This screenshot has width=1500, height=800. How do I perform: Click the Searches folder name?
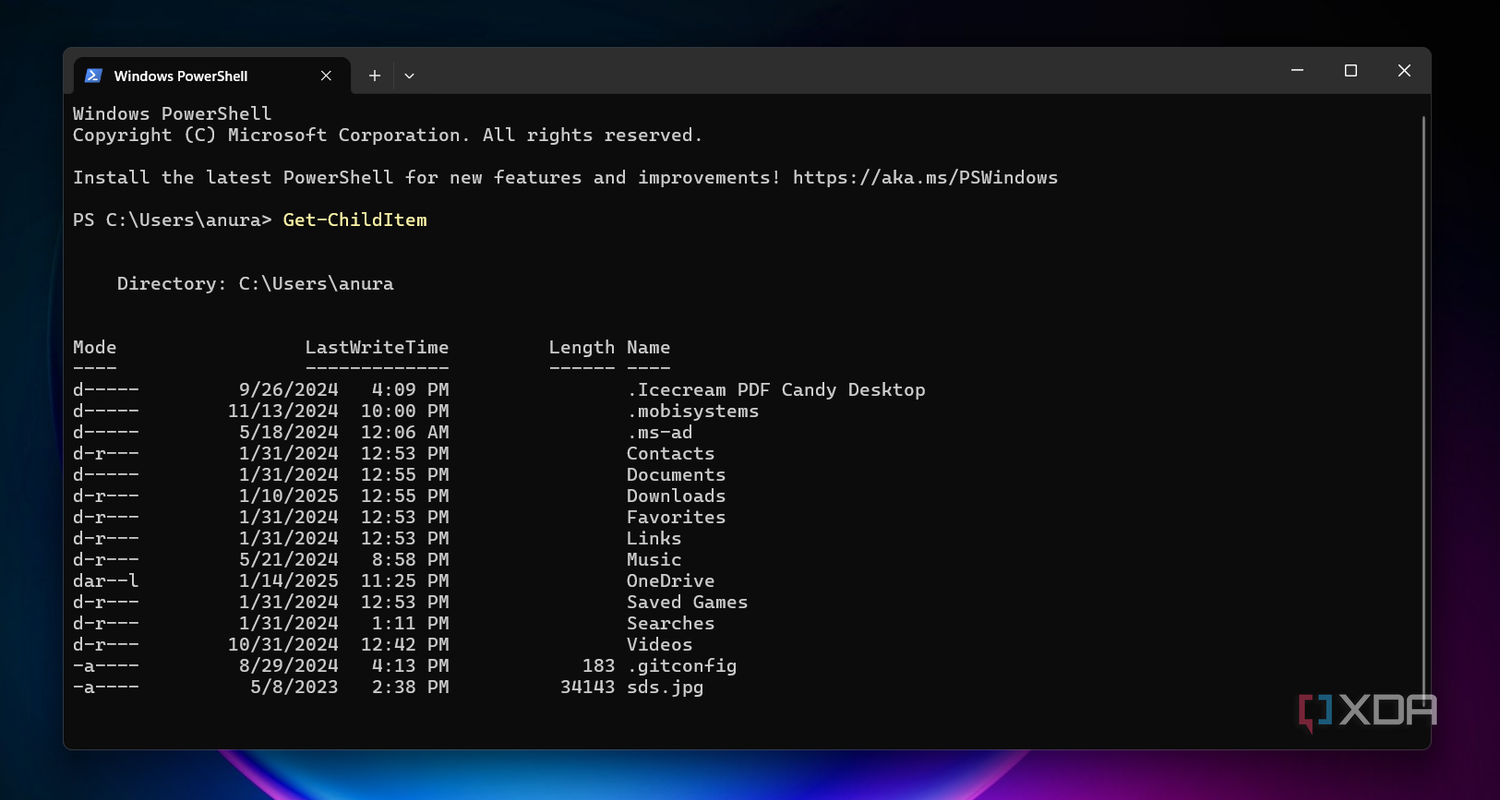click(x=671, y=623)
